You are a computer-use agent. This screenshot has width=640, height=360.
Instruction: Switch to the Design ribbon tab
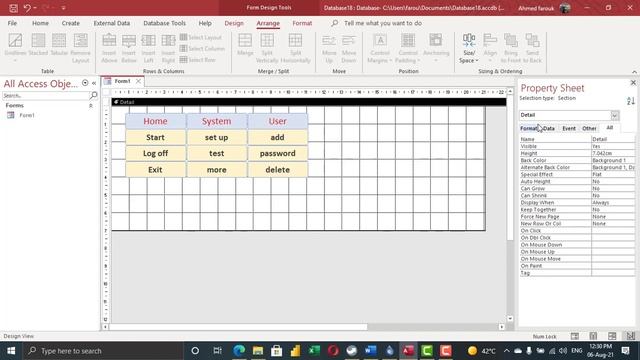(234, 23)
